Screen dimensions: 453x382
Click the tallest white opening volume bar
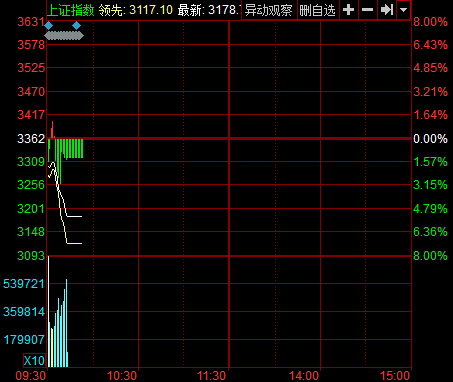49,311
